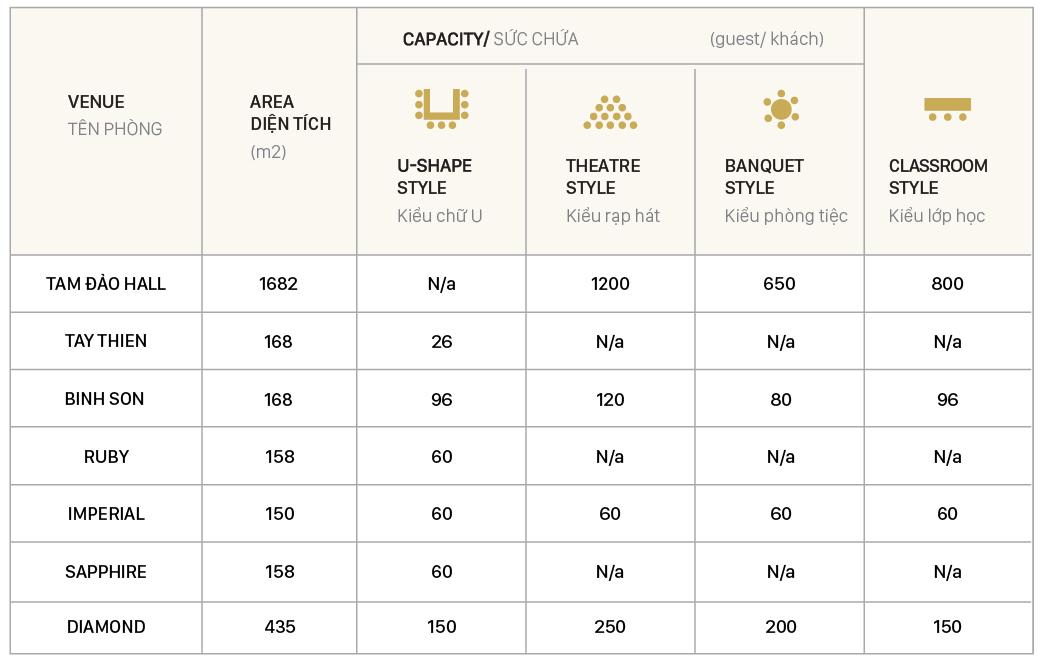Click the U-shape seating layout icon
The height and width of the screenshot is (664, 1044).
coord(441,109)
